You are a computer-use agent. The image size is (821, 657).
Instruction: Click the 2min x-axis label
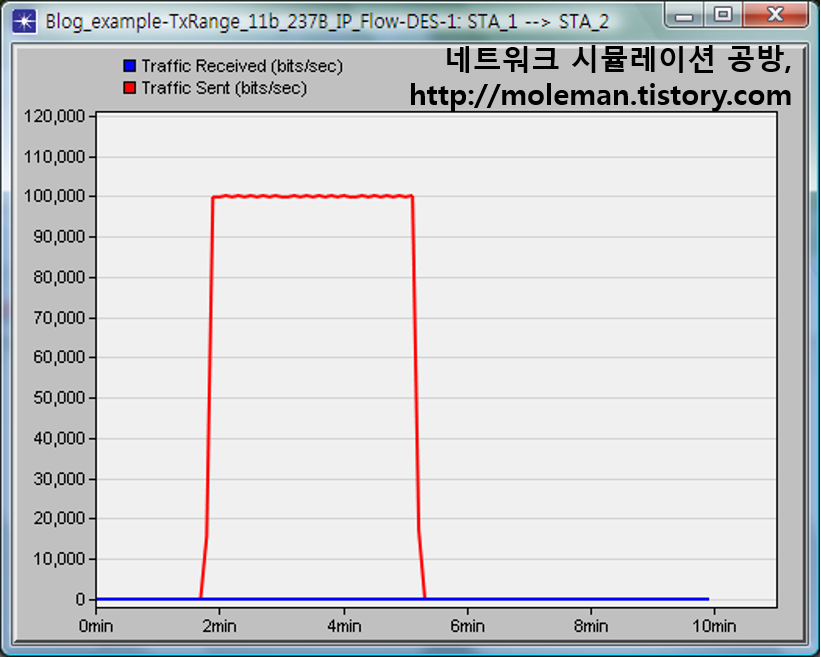(x=219, y=626)
